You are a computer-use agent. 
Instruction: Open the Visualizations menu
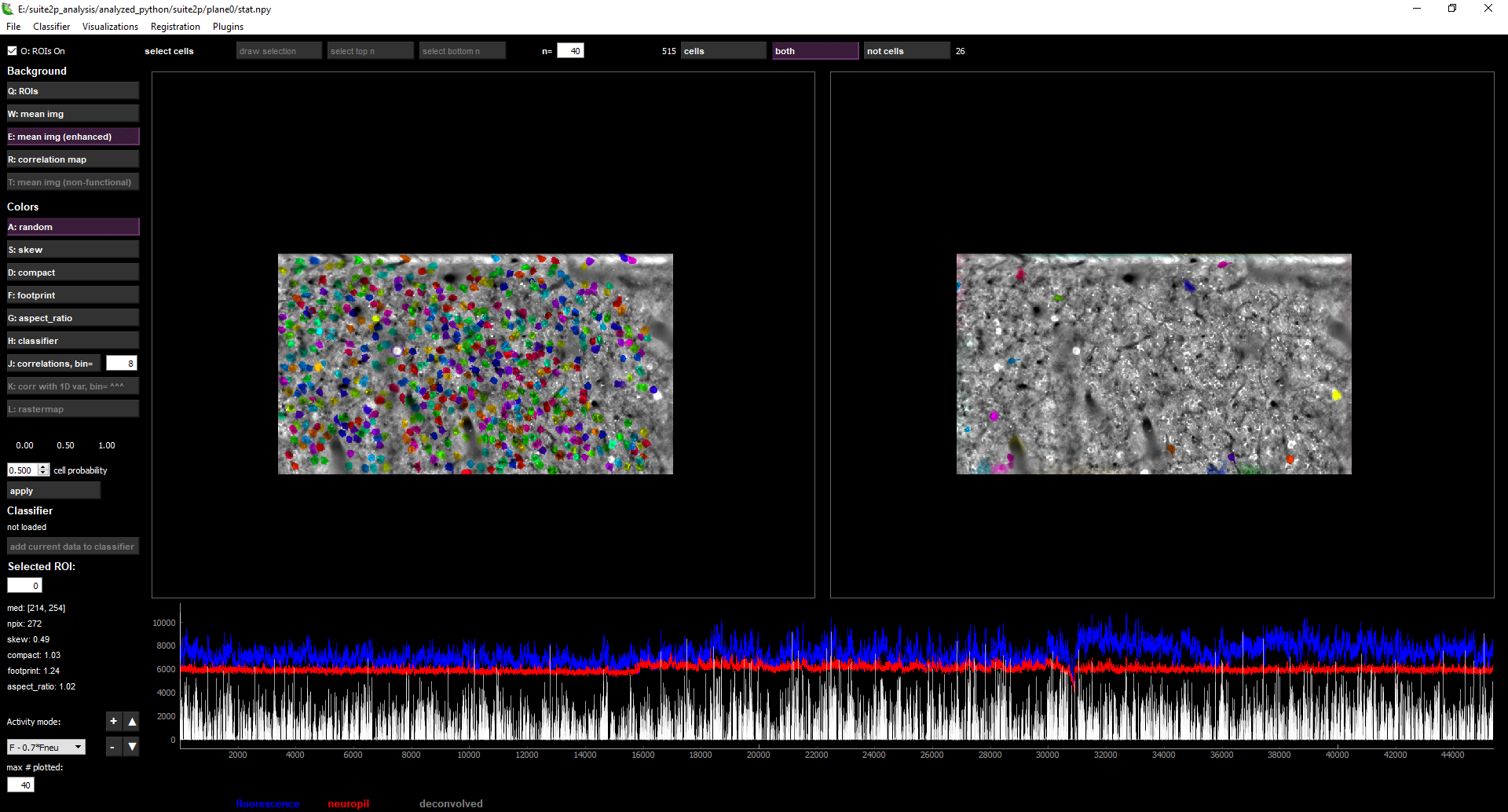[x=110, y=26]
